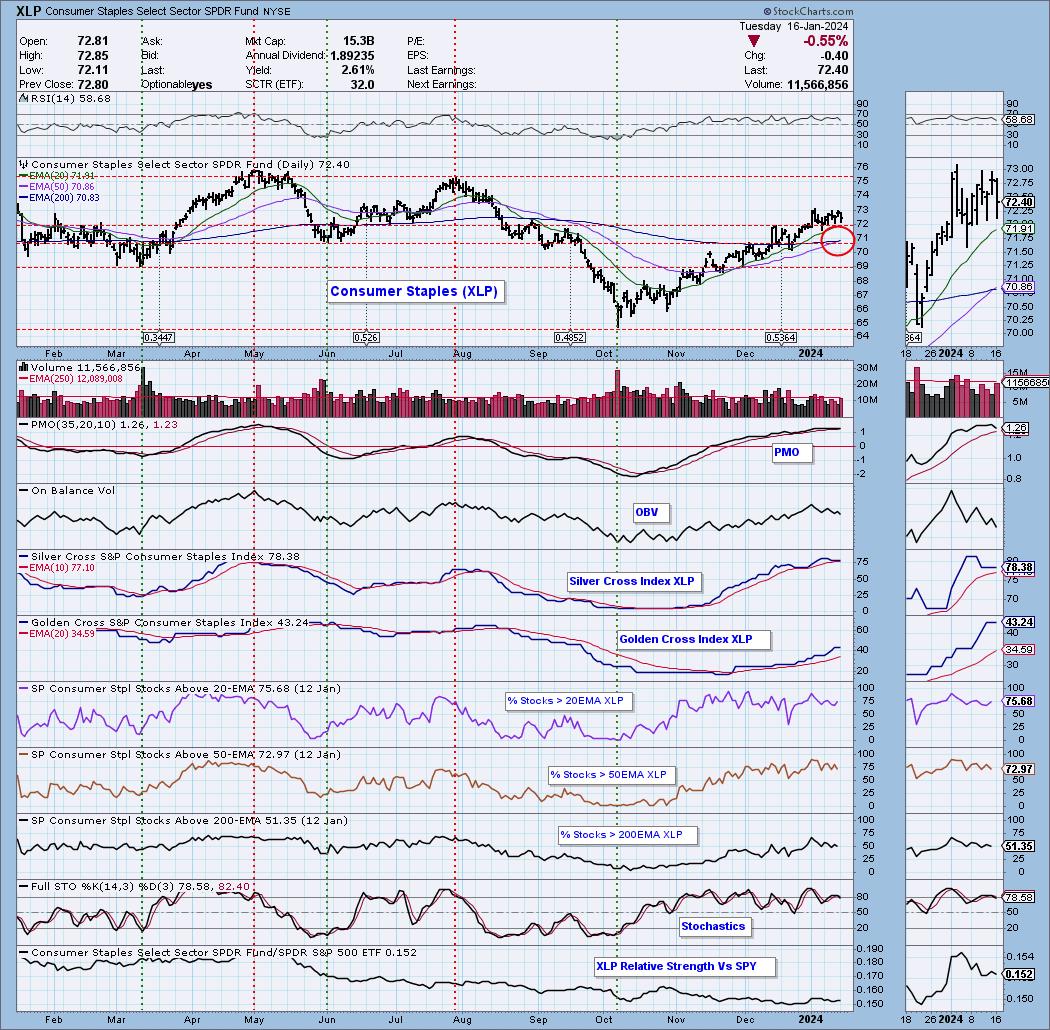Click the 'EMA(200) 70.83' price legend
Image resolution: width=1050 pixels, height=1030 pixels.
point(59,198)
